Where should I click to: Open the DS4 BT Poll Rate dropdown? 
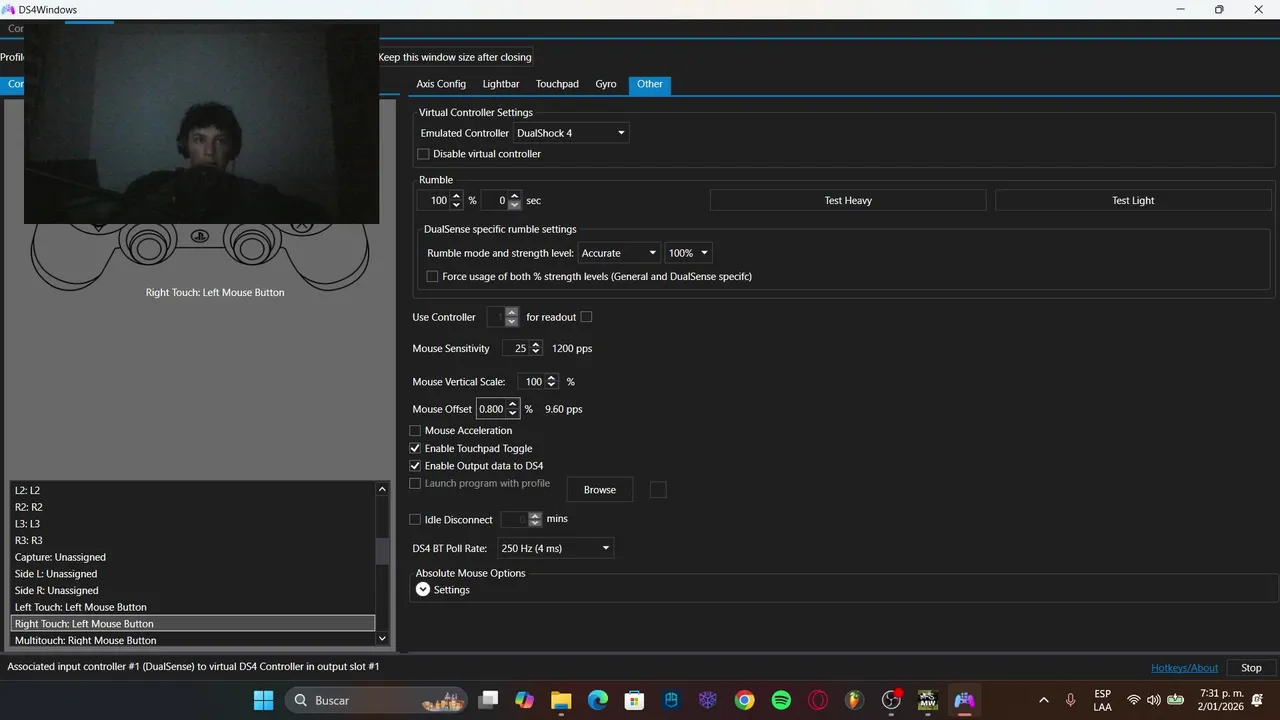(x=555, y=548)
